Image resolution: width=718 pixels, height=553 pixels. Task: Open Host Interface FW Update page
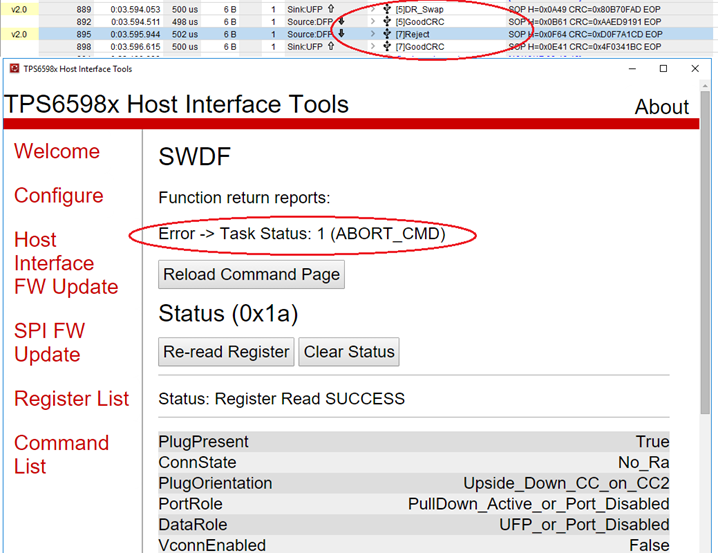pyautogui.click(x=66, y=263)
